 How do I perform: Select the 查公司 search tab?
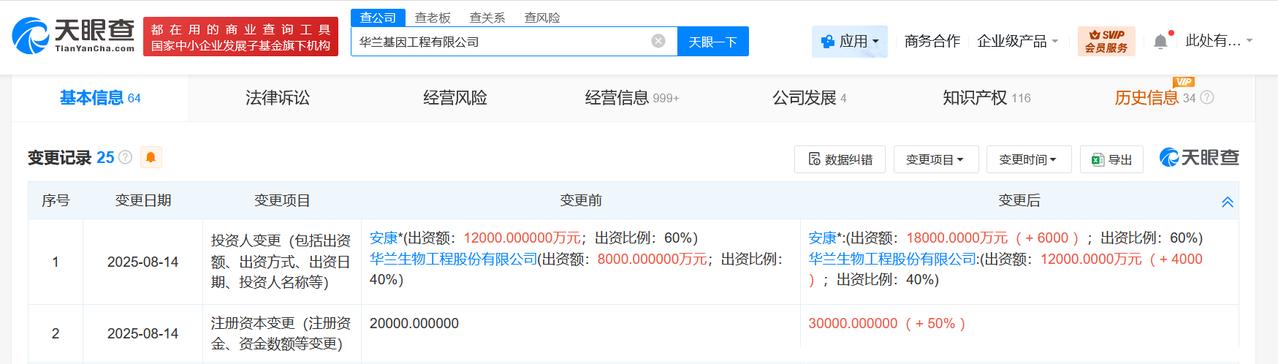(x=377, y=17)
